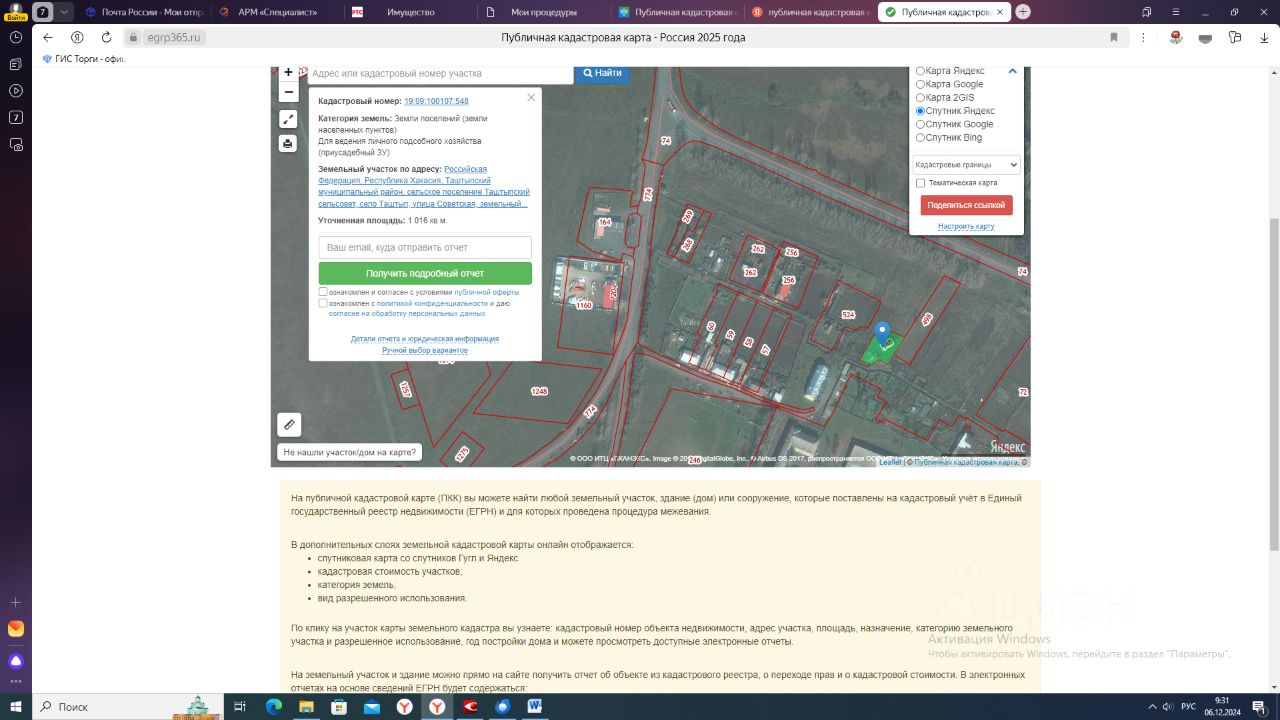Screen dimensions: 1280x720
Task: Click the blue location marker on map
Action: pos(882,334)
